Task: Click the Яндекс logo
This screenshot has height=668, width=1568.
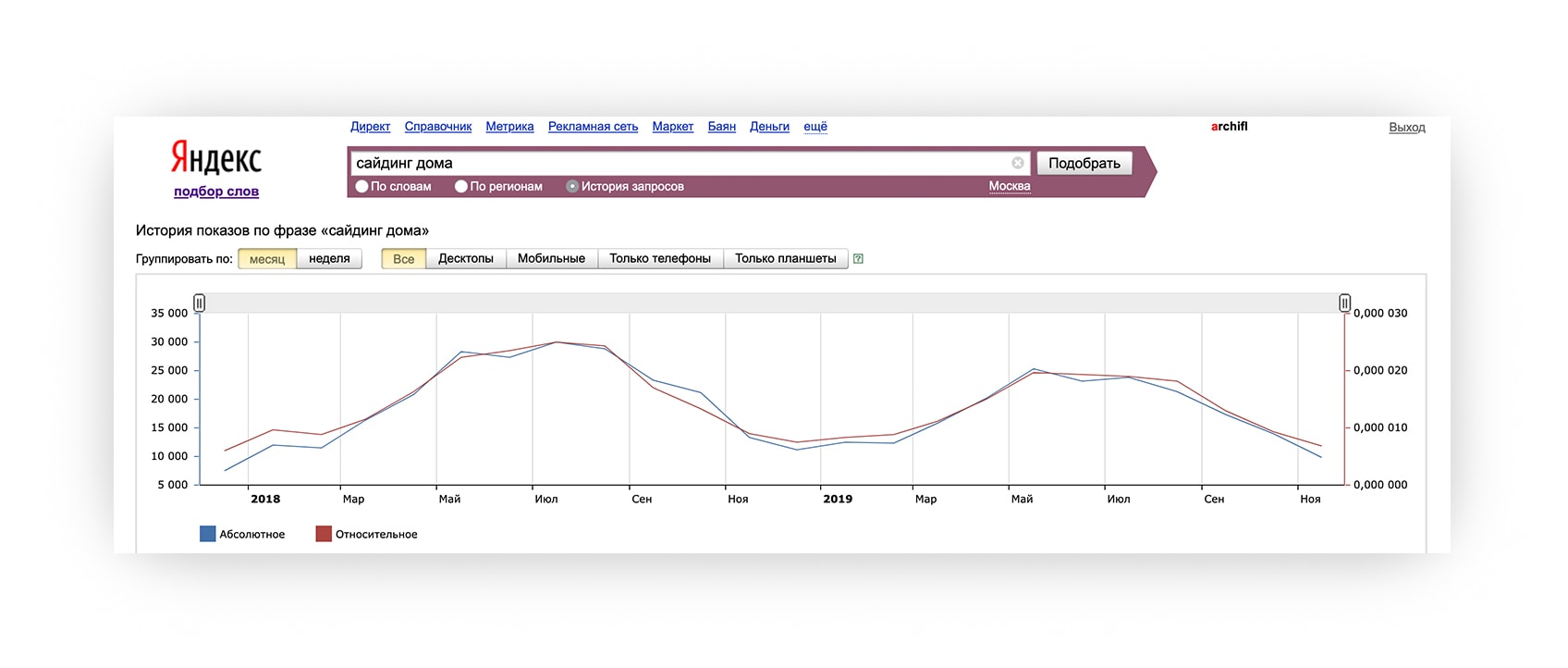Action: pyautogui.click(x=216, y=158)
